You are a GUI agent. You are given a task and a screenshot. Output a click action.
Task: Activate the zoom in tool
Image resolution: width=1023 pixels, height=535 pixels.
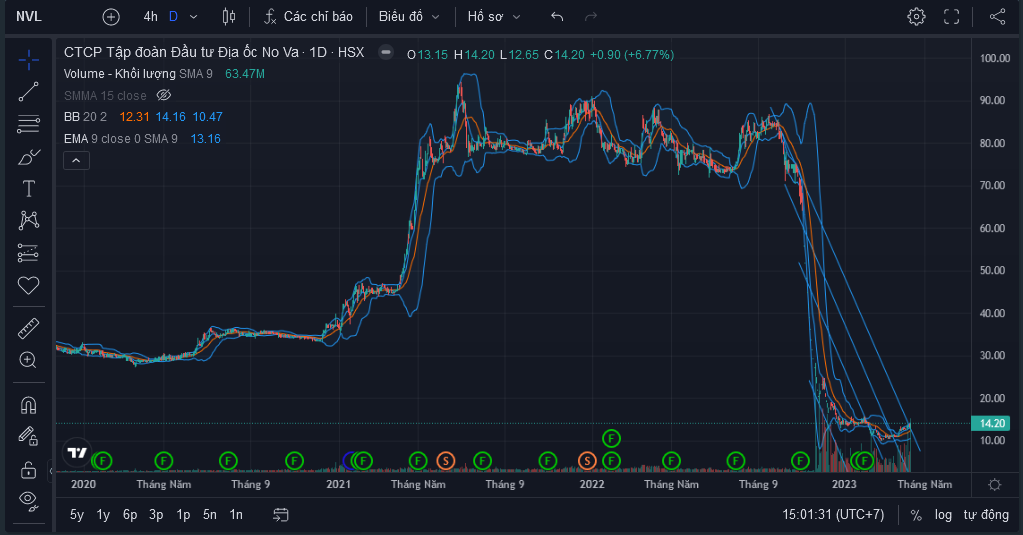pos(28,360)
